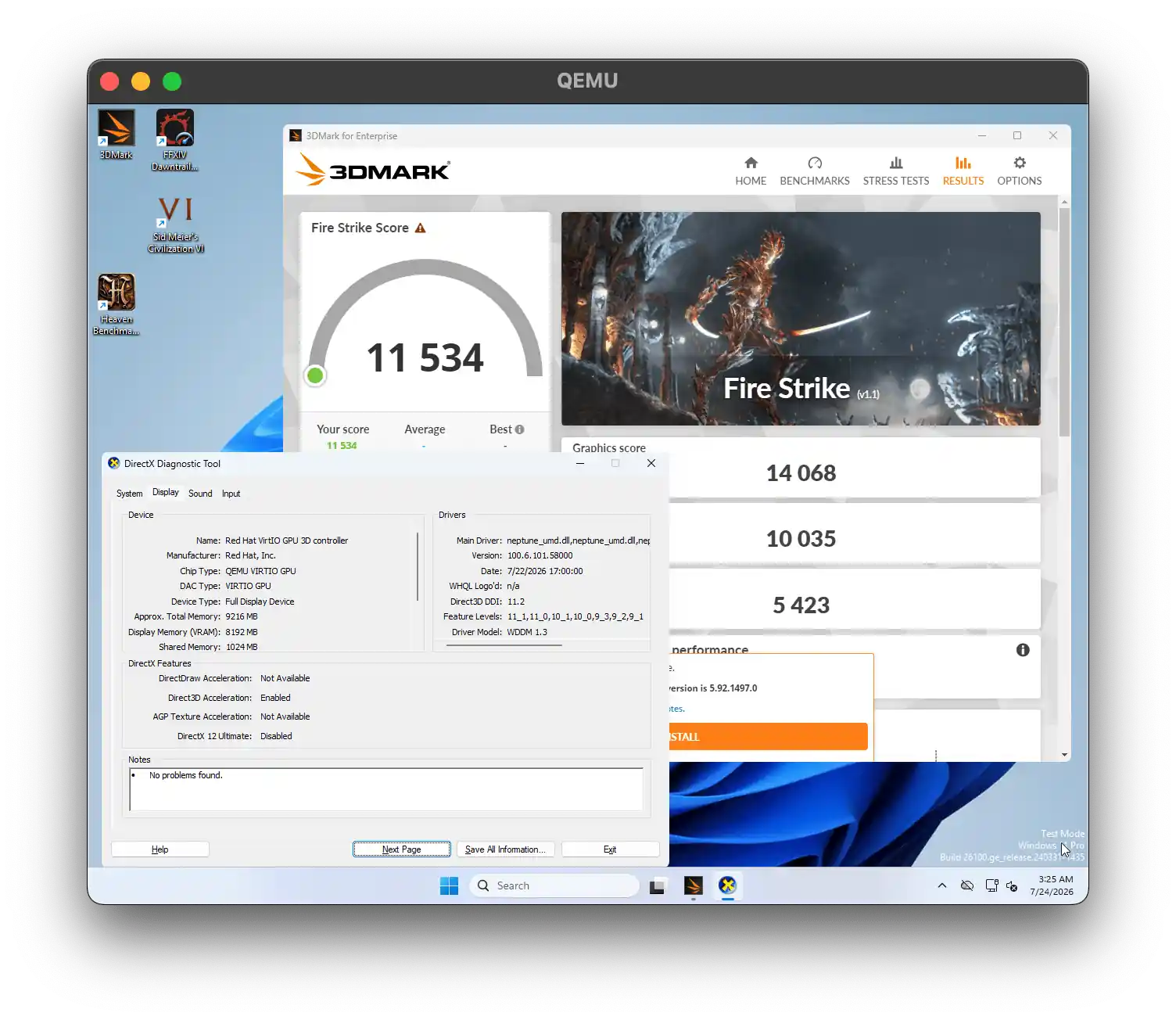Click the 5 423 score value
1176x1020 pixels.
(x=801, y=605)
